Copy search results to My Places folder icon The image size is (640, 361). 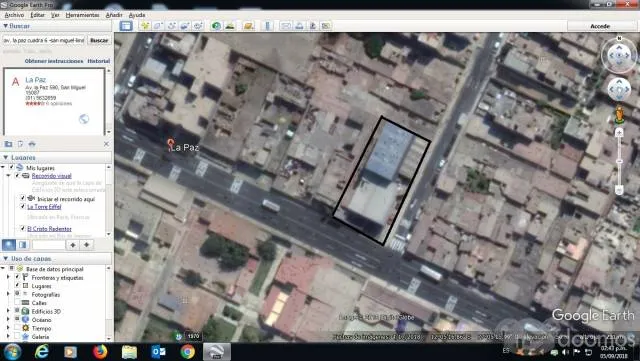click(8, 144)
